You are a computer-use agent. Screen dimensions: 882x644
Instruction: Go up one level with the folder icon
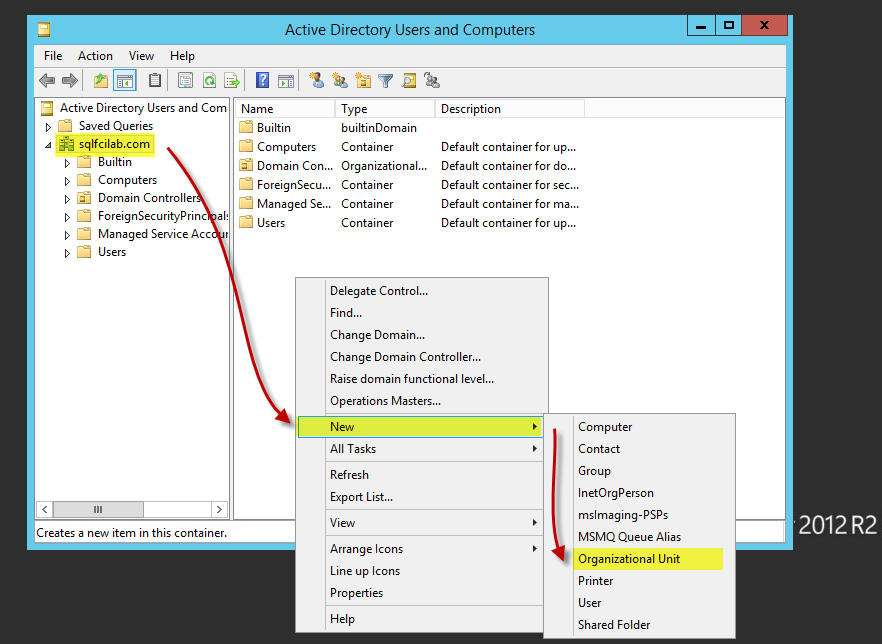pos(100,80)
